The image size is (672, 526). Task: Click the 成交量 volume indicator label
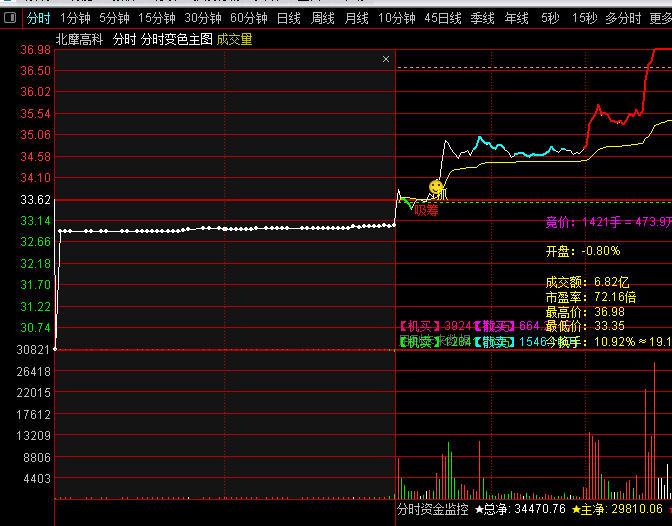[234, 39]
